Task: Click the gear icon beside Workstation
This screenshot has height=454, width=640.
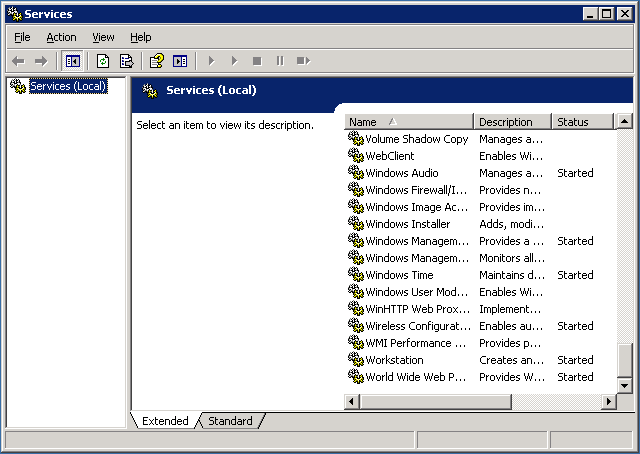Action: click(356, 360)
